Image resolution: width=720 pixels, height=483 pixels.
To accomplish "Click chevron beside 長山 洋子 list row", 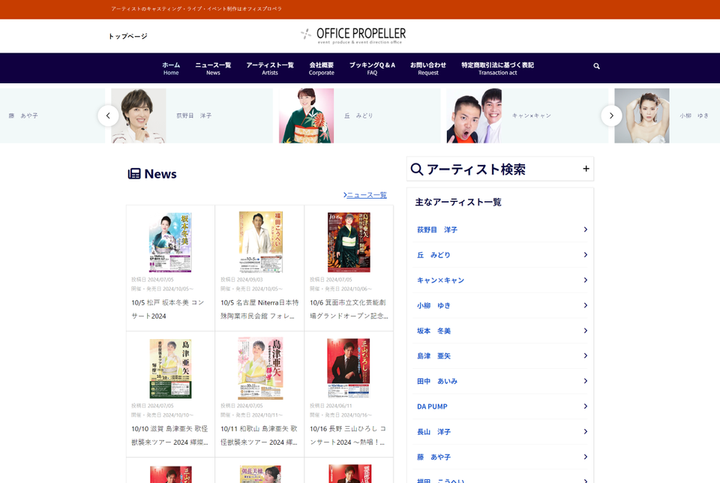I will point(585,432).
